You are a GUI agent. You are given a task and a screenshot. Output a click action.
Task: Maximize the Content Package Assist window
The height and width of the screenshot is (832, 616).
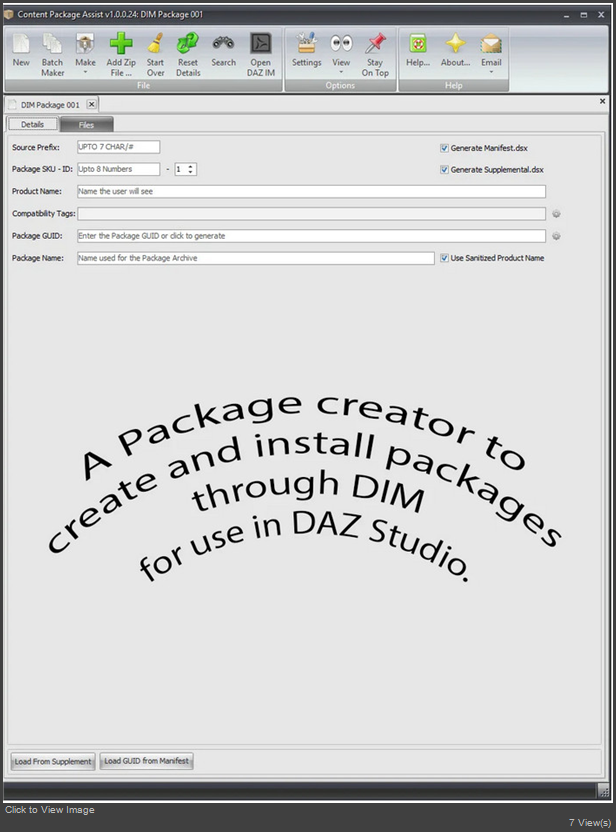click(x=584, y=15)
